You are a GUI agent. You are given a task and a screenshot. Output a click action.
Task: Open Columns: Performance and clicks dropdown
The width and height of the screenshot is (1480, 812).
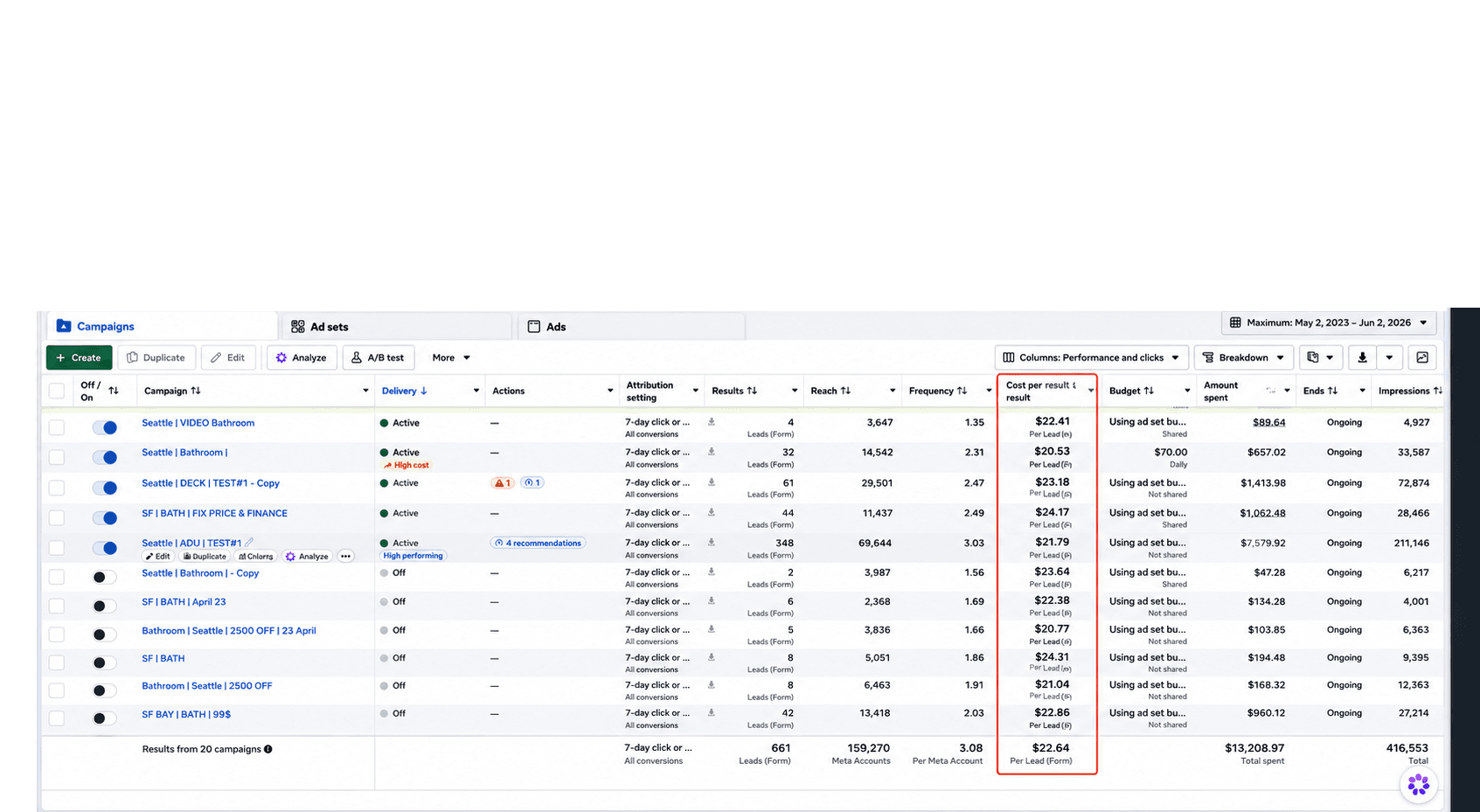click(x=1091, y=357)
